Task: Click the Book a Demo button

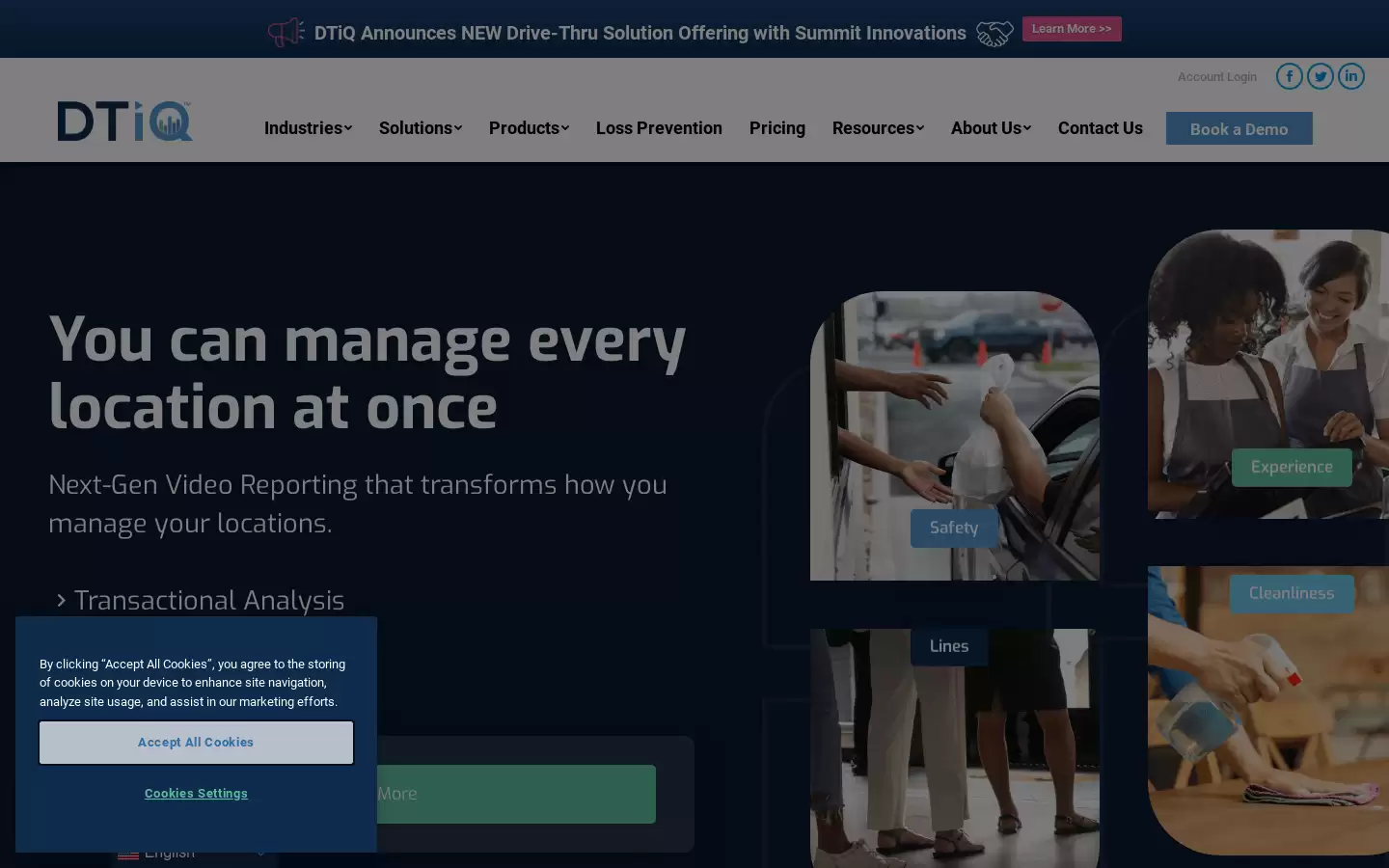Action: click(x=1239, y=128)
